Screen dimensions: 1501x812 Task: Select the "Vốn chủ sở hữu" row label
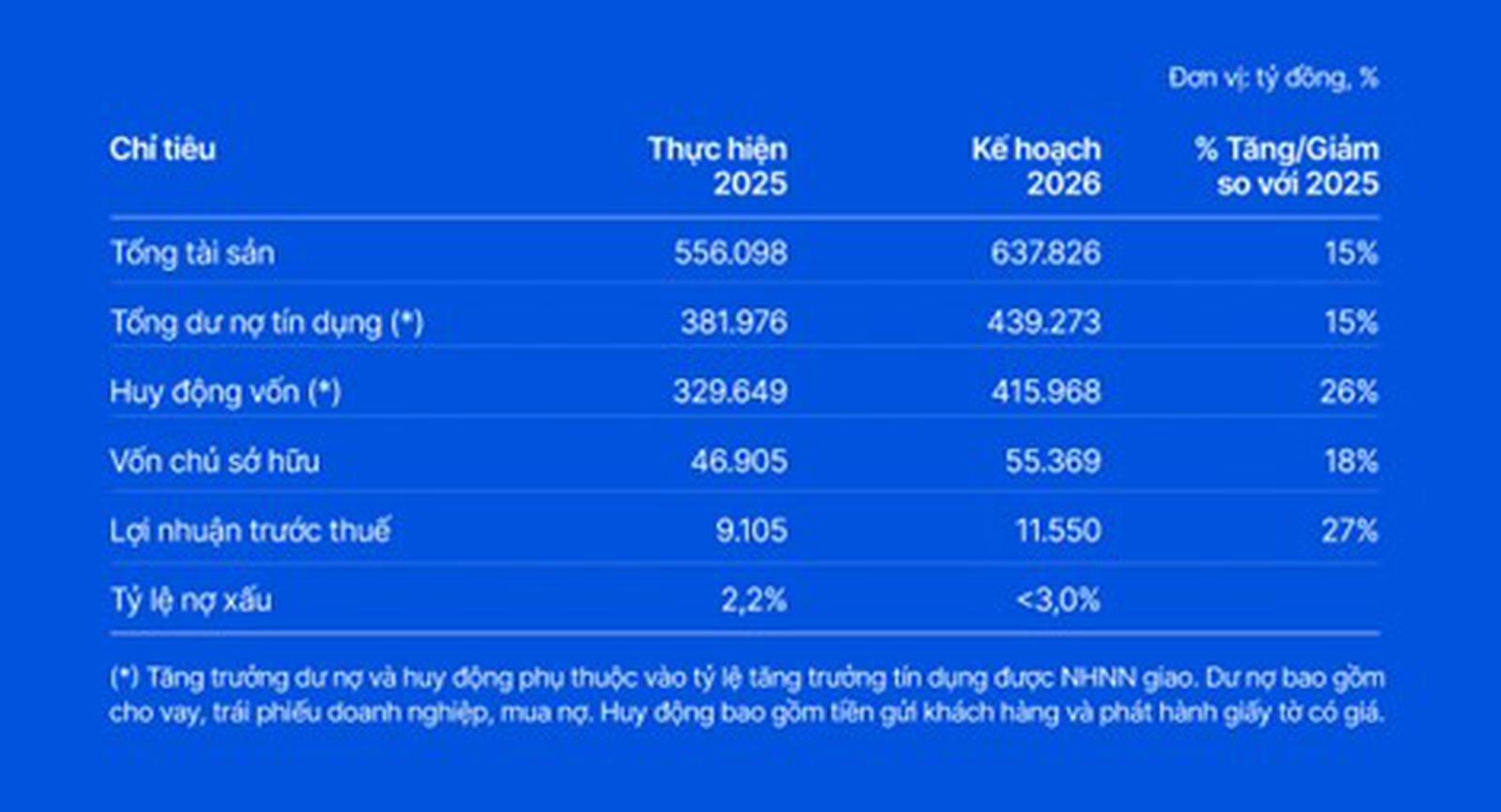pos(215,461)
